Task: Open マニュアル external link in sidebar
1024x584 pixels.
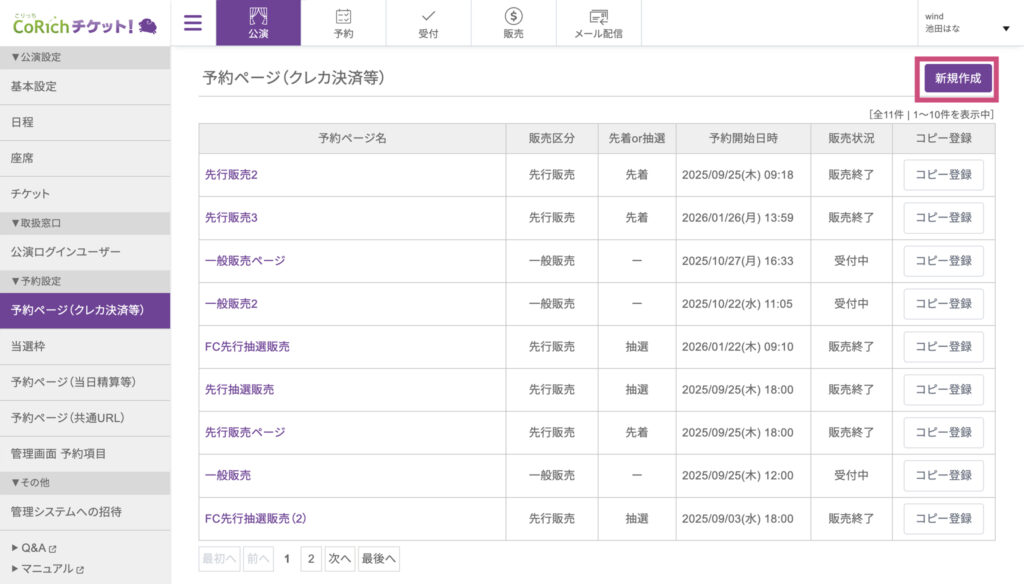Action: 47,568
